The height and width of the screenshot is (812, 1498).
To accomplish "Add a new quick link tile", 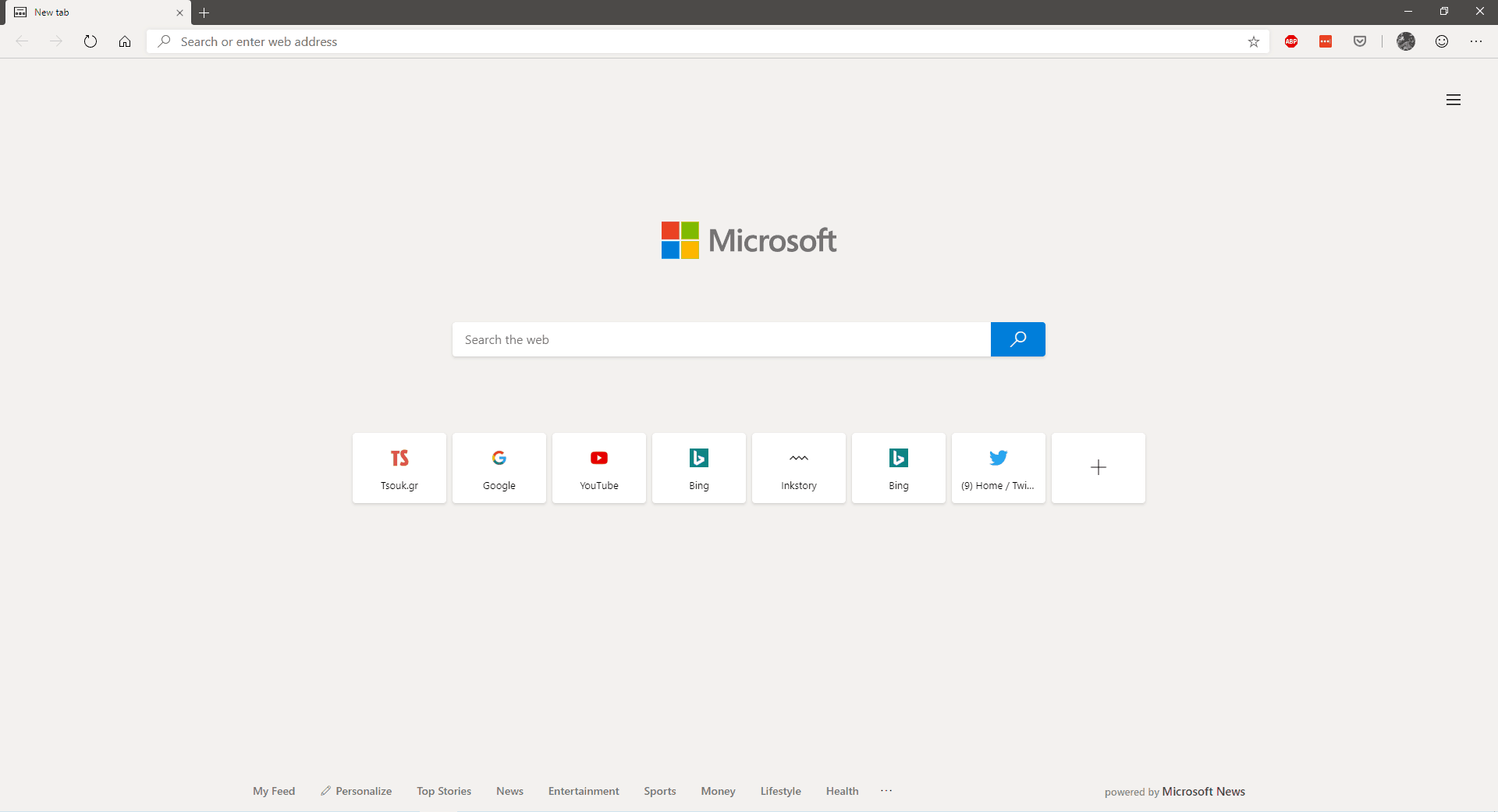I will pyautogui.click(x=1098, y=468).
